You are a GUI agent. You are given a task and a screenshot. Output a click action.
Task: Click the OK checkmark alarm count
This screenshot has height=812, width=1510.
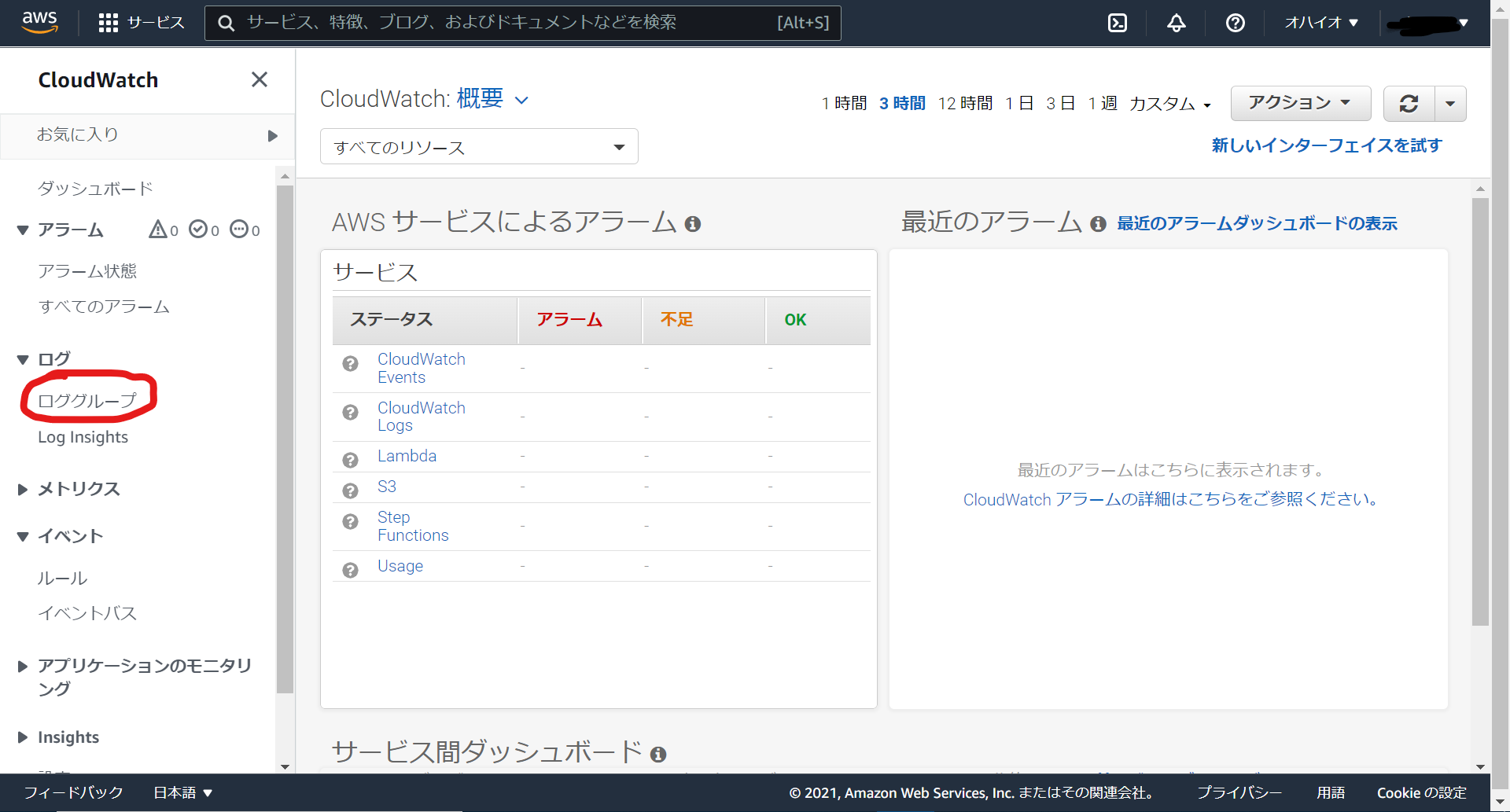tap(204, 230)
